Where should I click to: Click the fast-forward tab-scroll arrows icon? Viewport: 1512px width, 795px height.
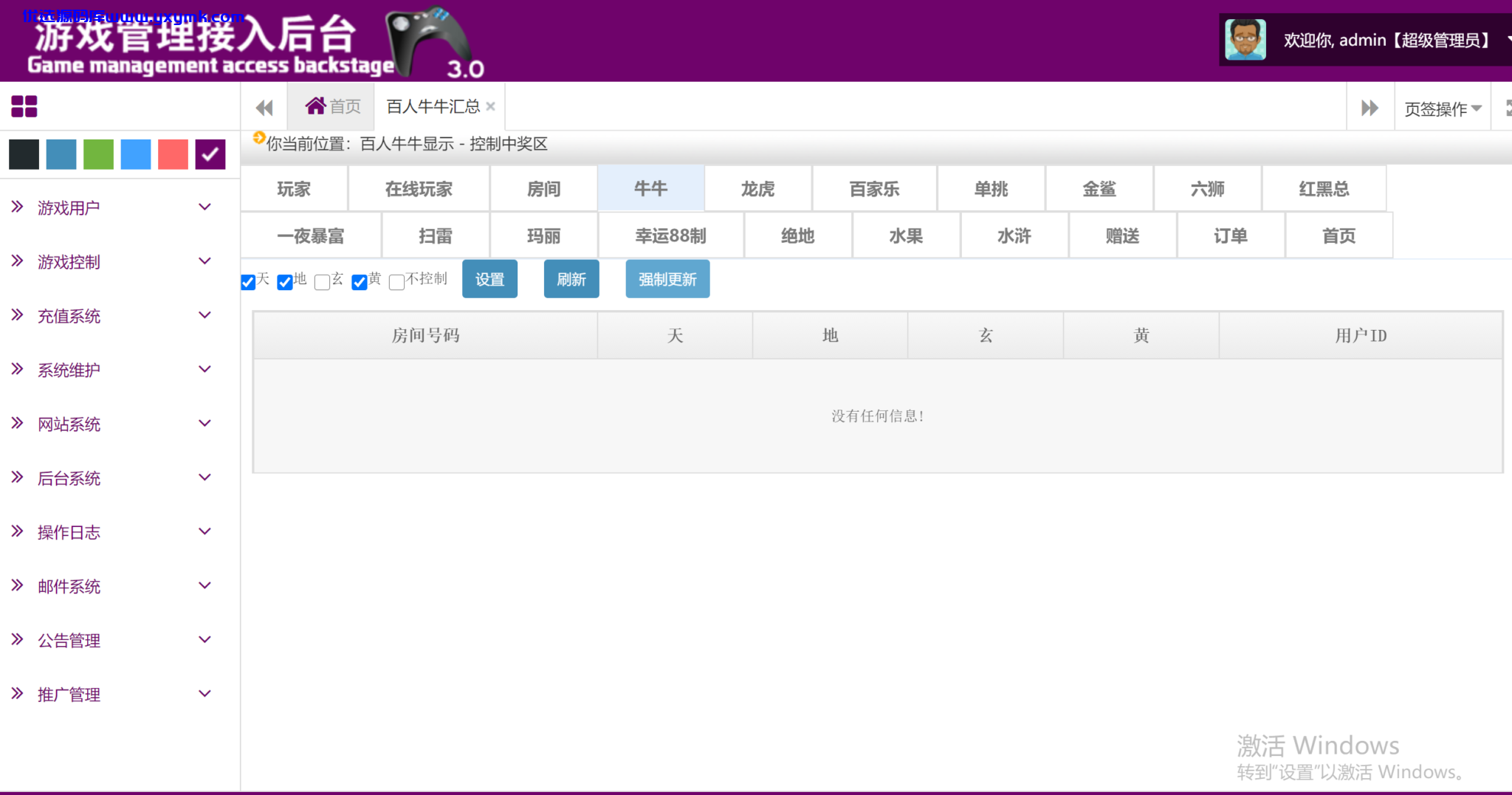coord(1370,108)
